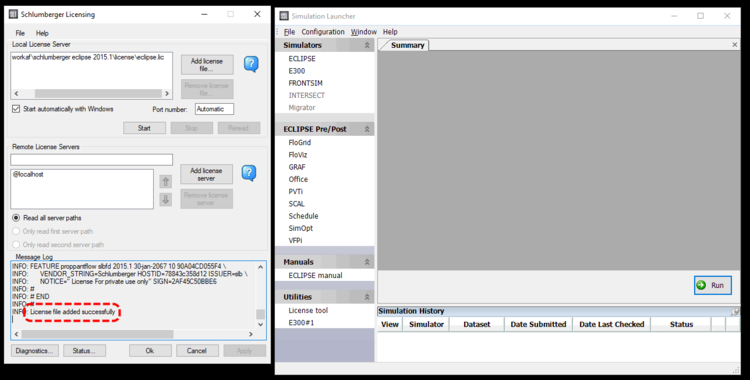Click the green Run button
Screen dimensions: 750x380
(x=712, y=285)
